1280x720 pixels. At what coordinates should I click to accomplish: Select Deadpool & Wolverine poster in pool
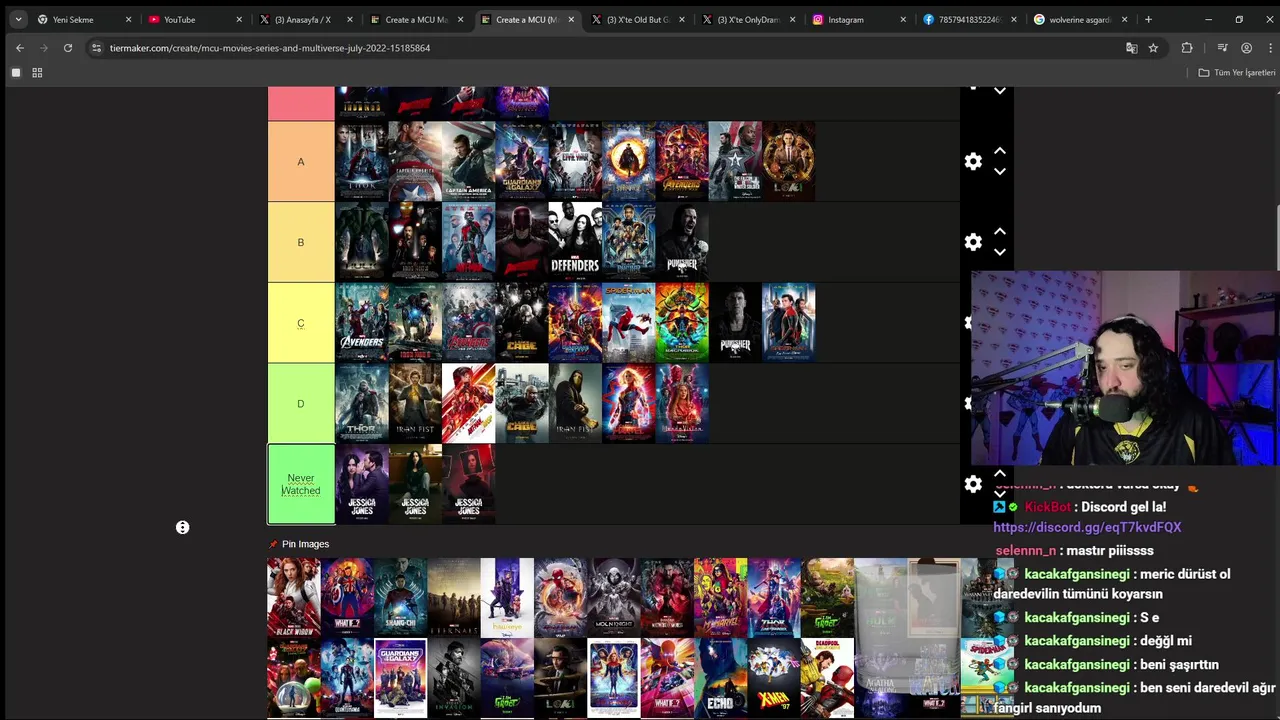(827, 679)
